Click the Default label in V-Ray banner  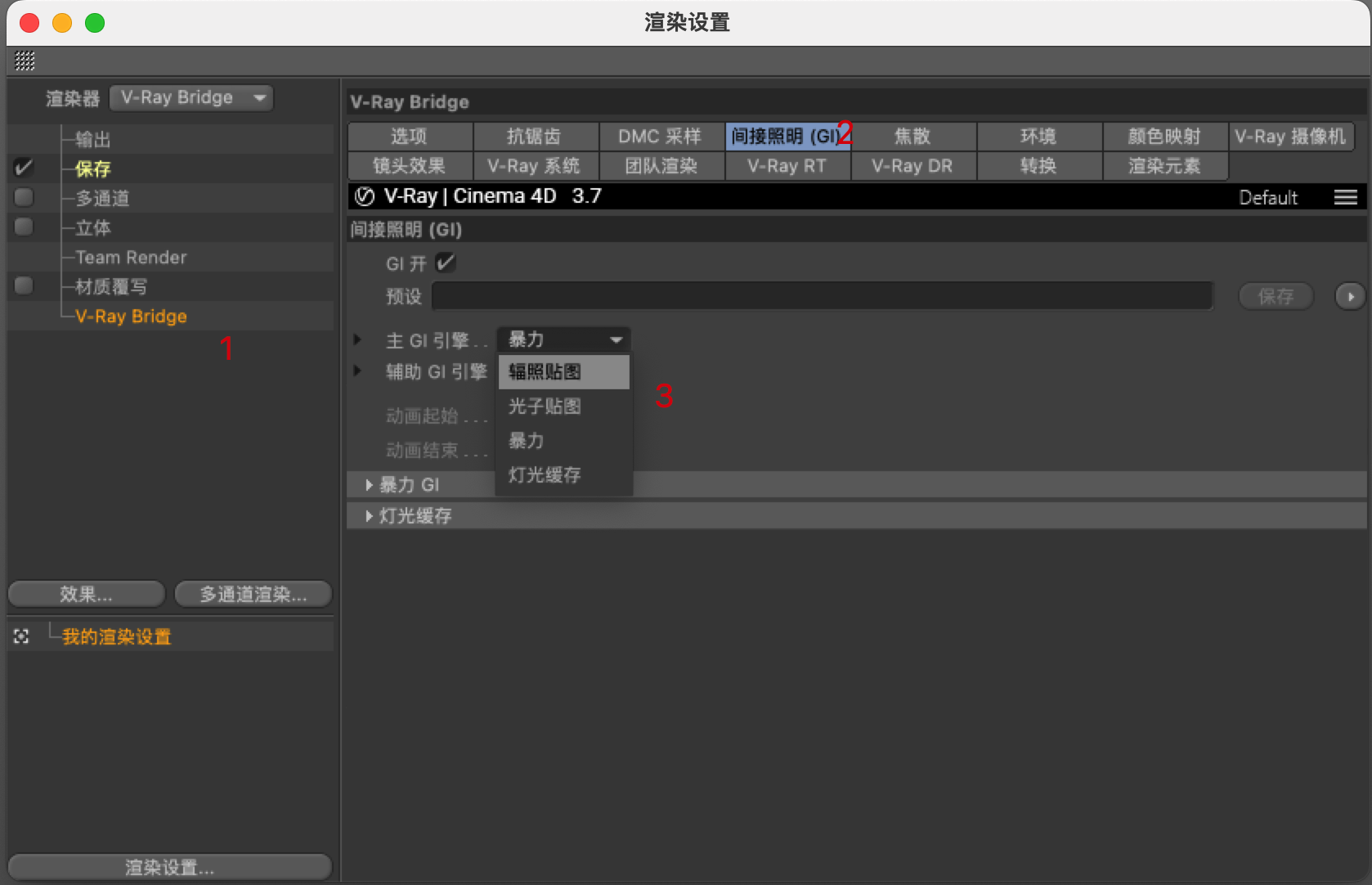pyautogui.click(x=1268, y=197)
